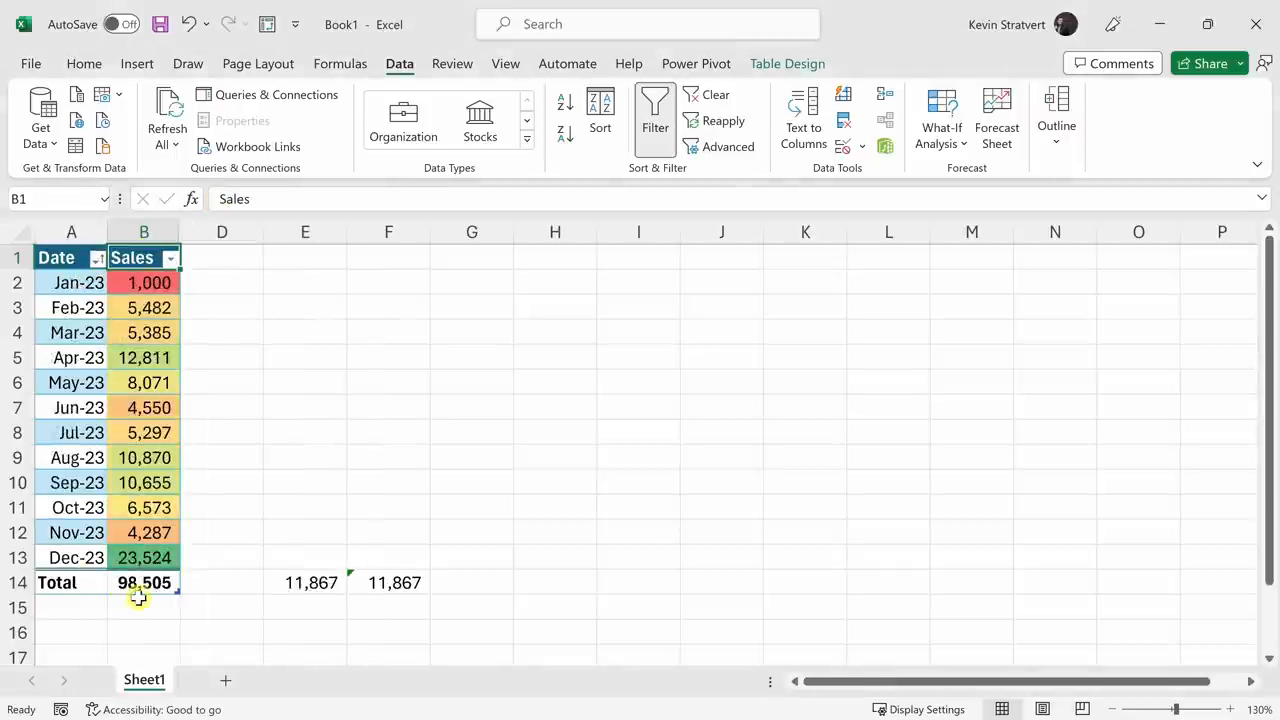Select the From Web icon
The width and height of the screenshot is (1280, 720).
77,121
